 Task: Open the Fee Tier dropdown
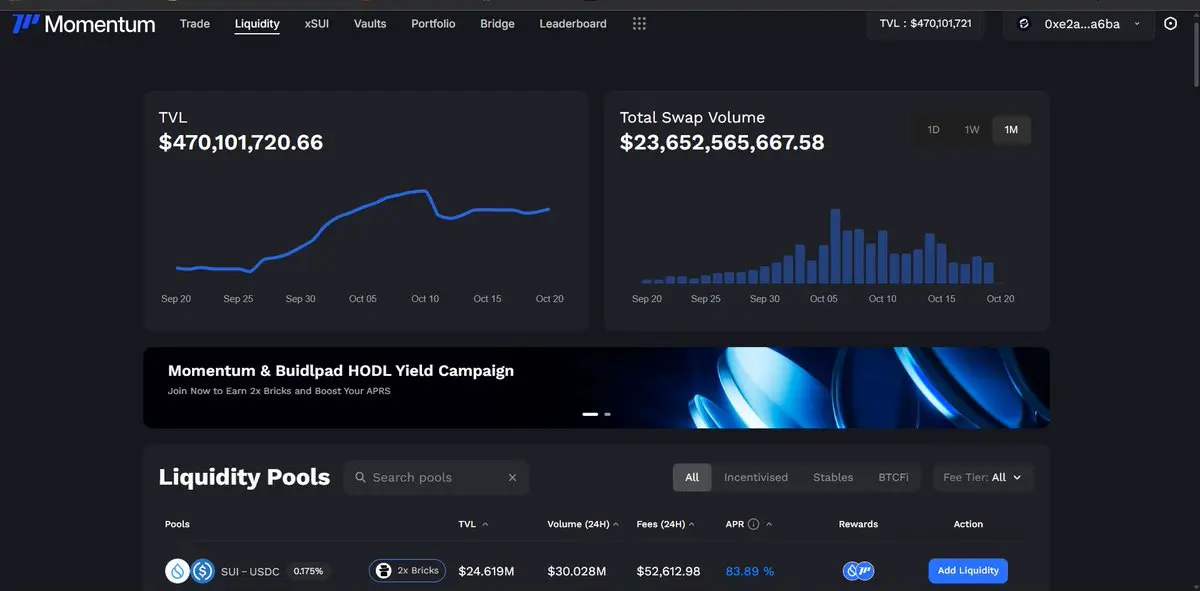click(983, 478)
